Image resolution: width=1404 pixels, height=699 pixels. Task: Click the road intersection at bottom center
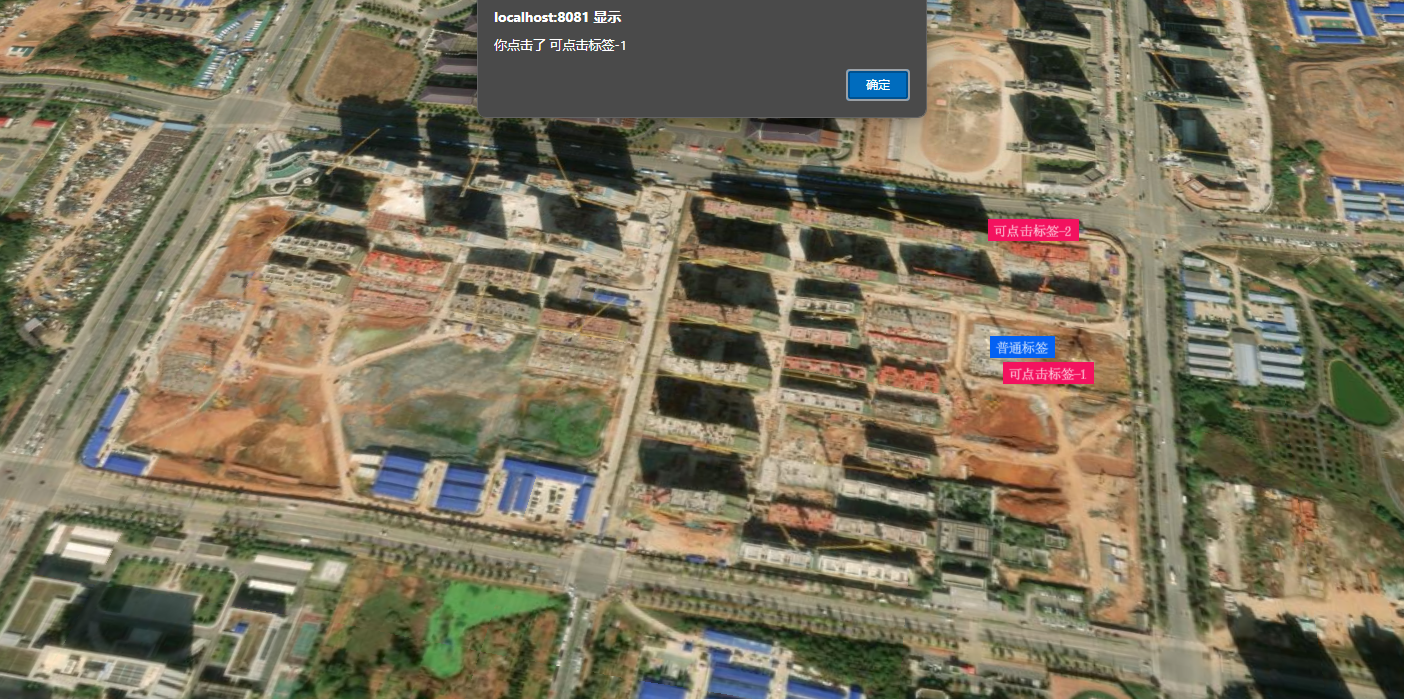click(x=595, y=570)
